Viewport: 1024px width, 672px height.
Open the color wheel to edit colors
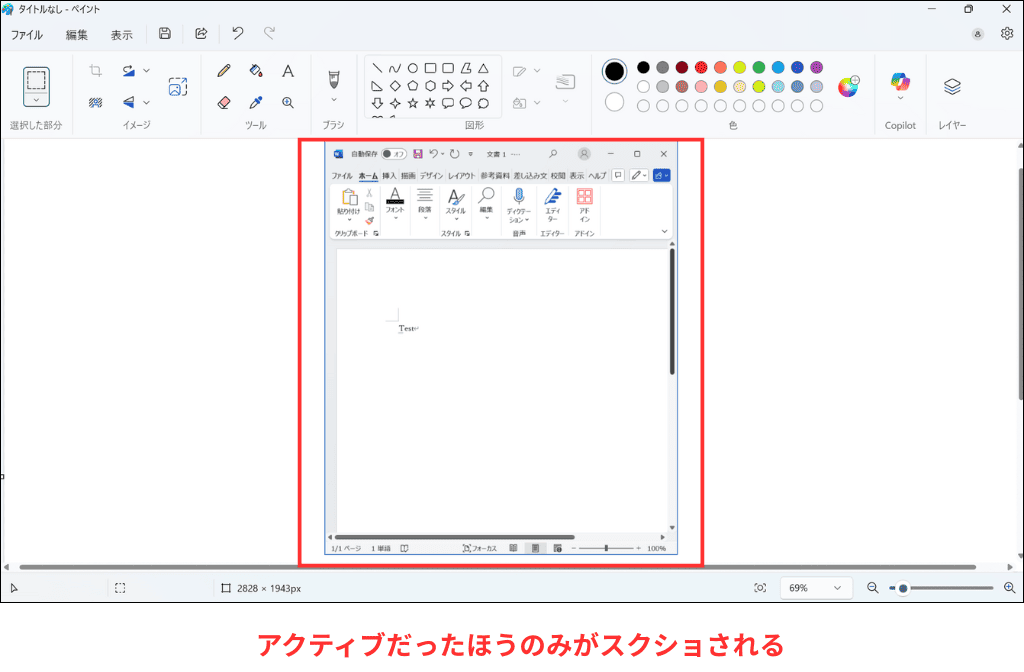(848, 86)
